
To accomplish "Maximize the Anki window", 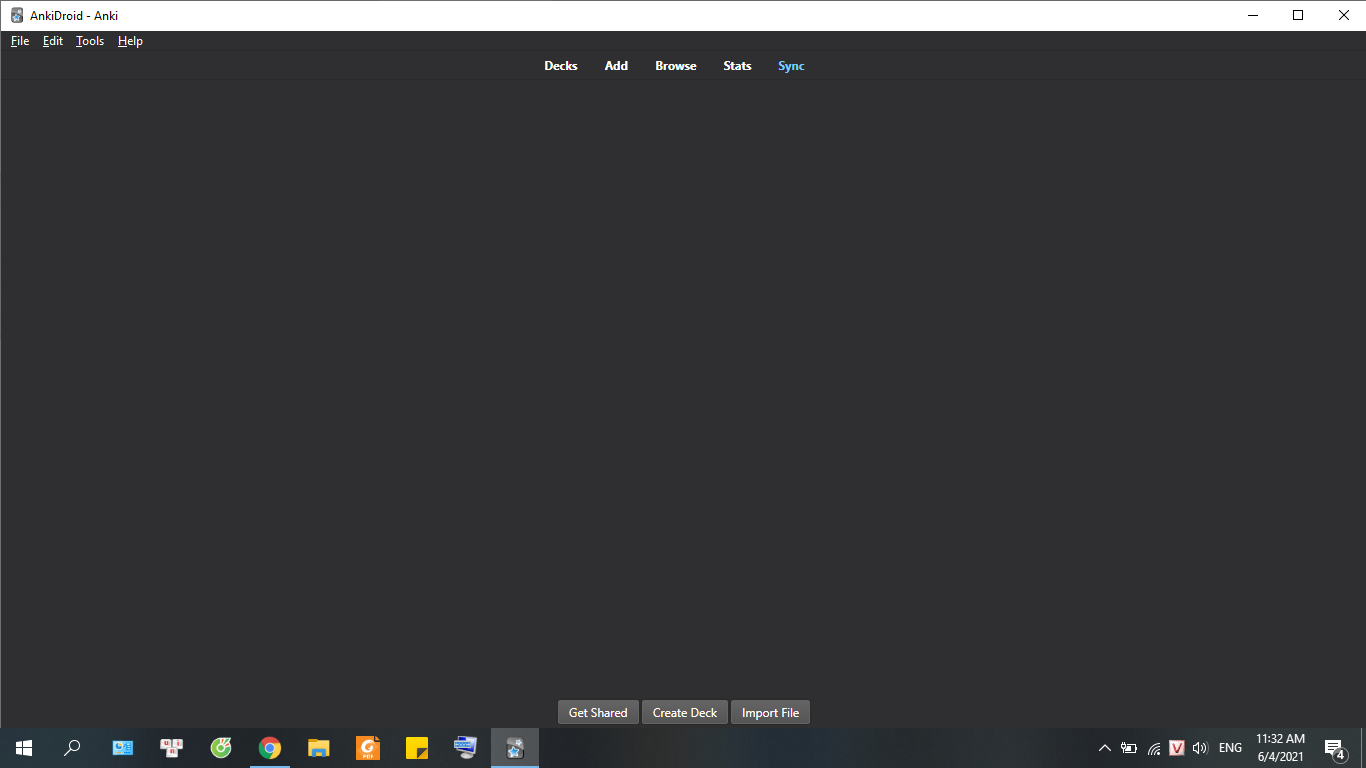I will pos(1298,15).
